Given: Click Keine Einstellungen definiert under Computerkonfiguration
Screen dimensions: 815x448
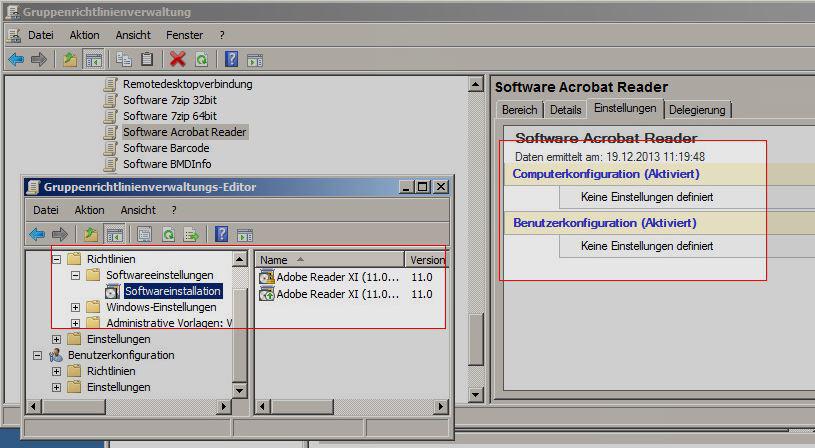Looking at the screenshot, I should (x=647, y=197).
